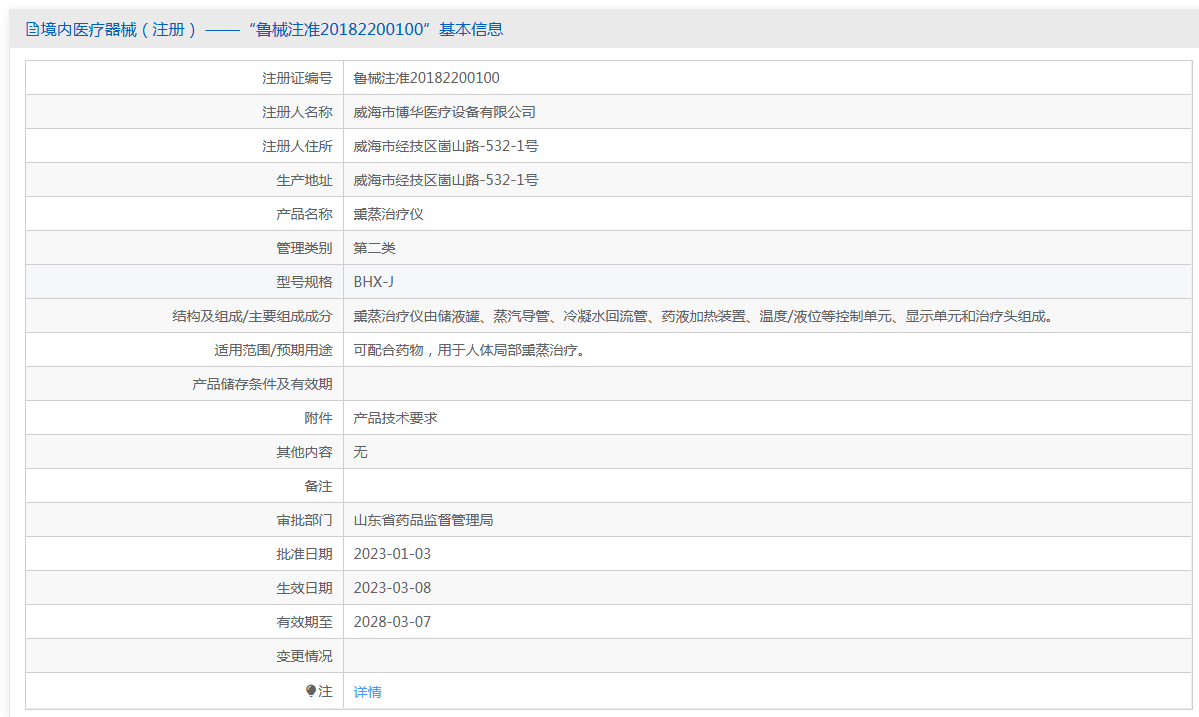Click the 备注 label

(318, 486)
